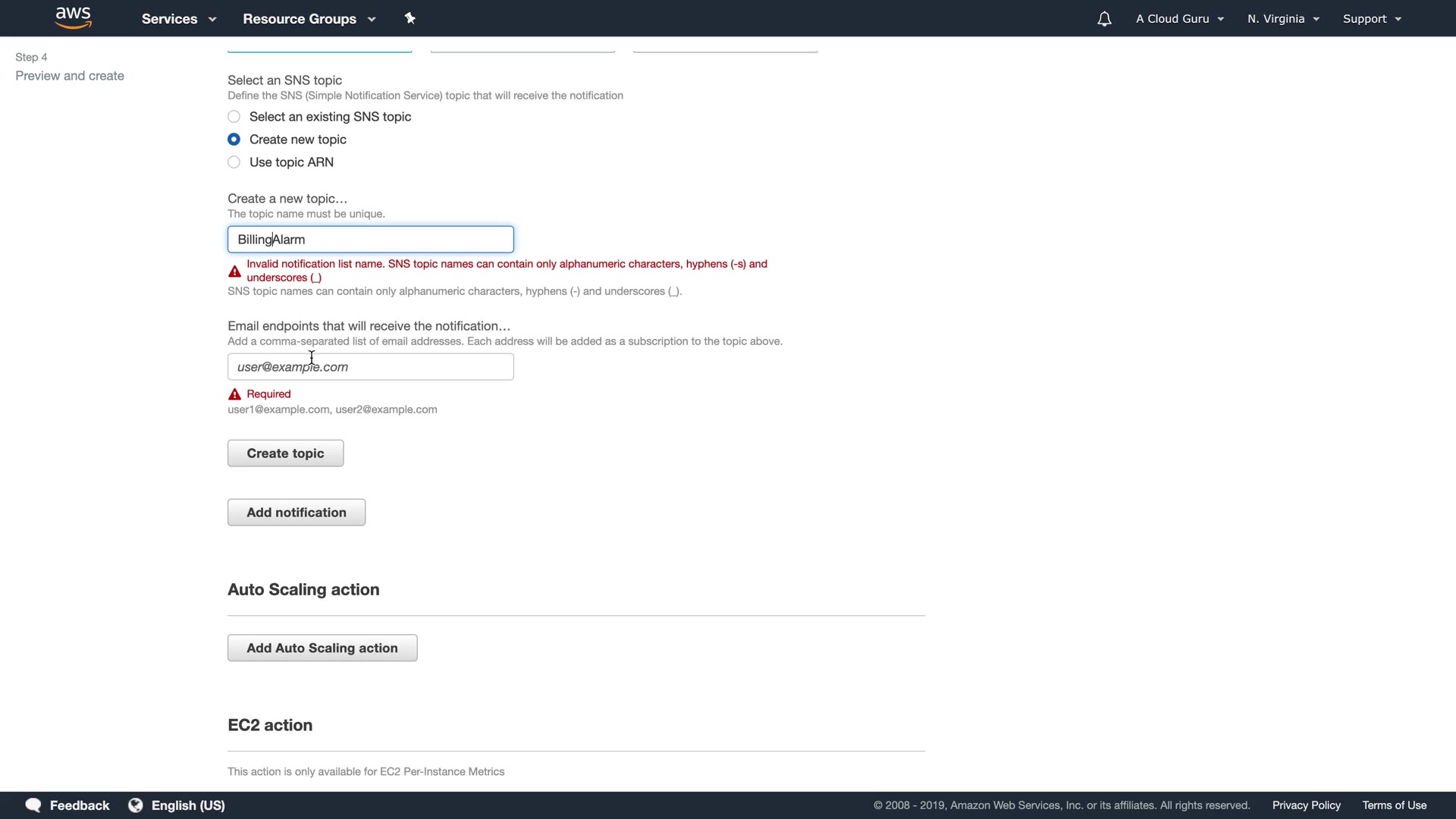Screen dimensions: 1456x819
Task: Open the notifications bell icon
Action: (1104, 19)
